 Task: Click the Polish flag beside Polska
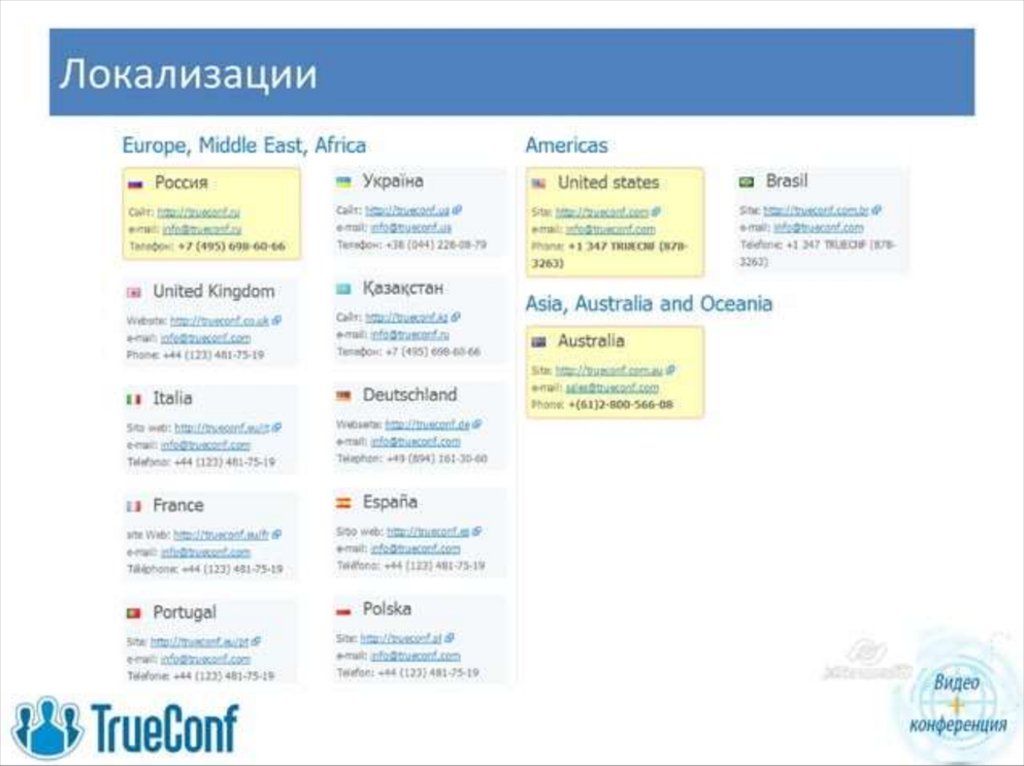[x=344, y=611]
